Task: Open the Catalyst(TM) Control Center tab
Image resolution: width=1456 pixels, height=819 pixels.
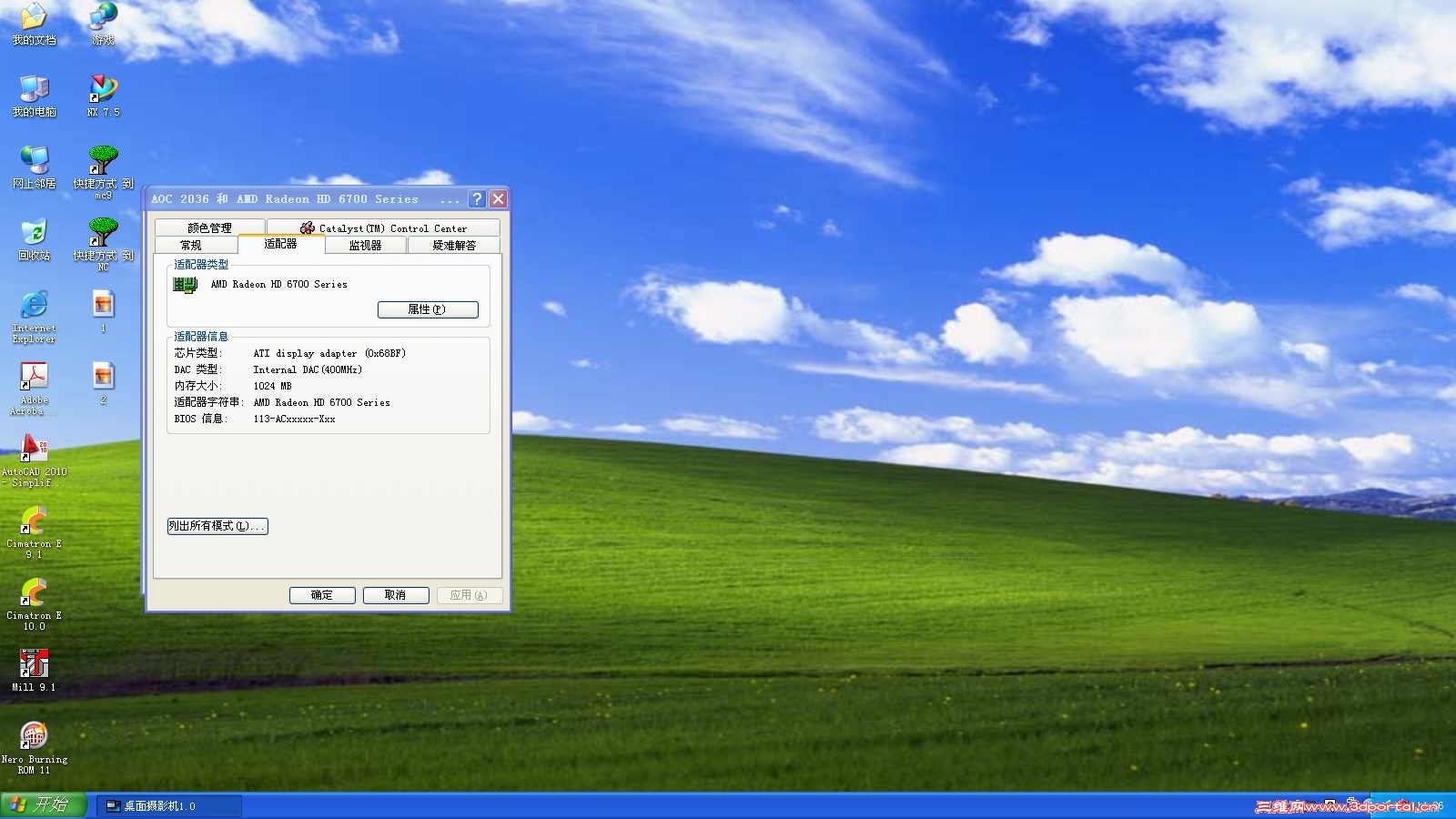Action: pos(383,227)
